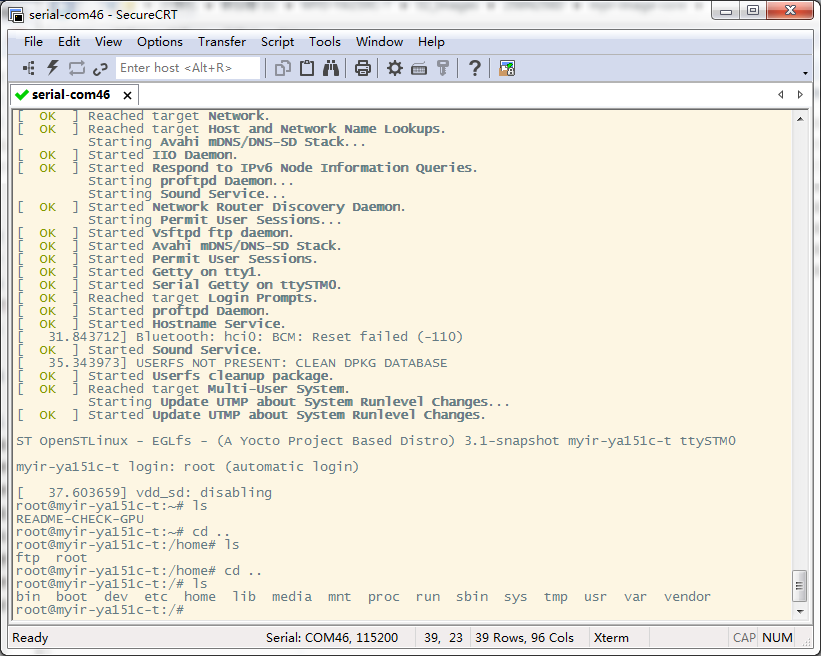Click the Quick Connect lightning icon

52,68
